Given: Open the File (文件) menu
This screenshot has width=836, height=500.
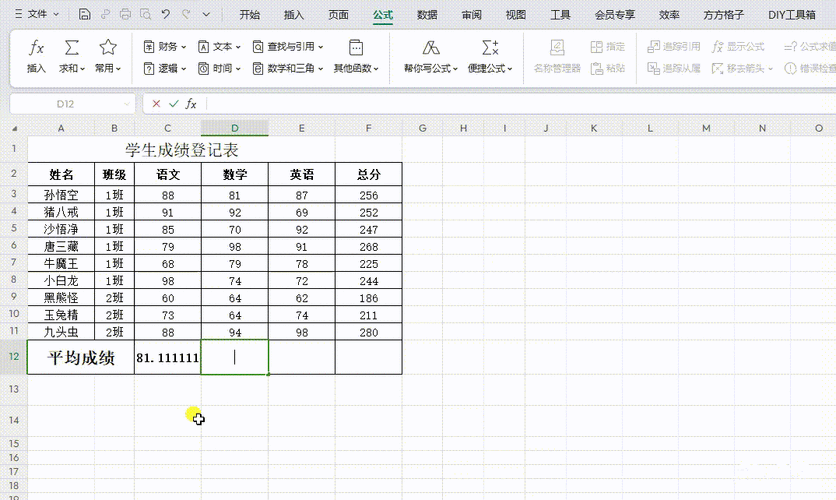Looking at the screenshot, I should coord(37,14).
